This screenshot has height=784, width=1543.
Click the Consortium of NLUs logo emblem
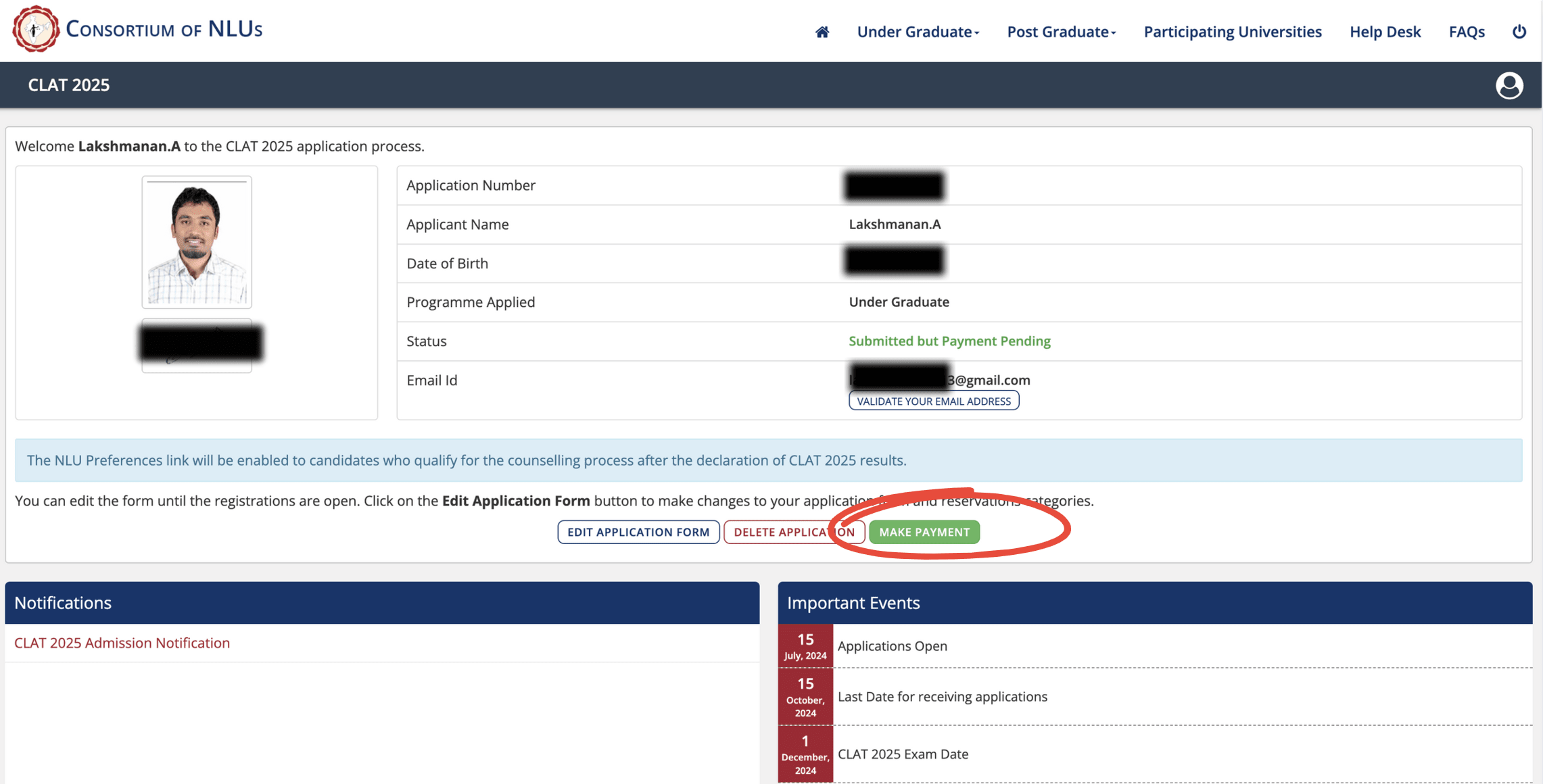pos(36,29)
